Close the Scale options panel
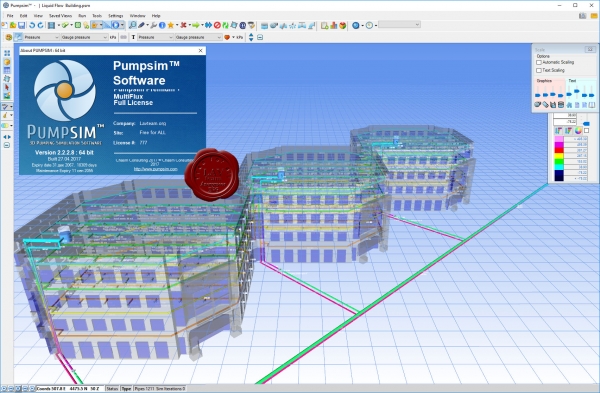 pyautogui.click(x=590, y=49)
